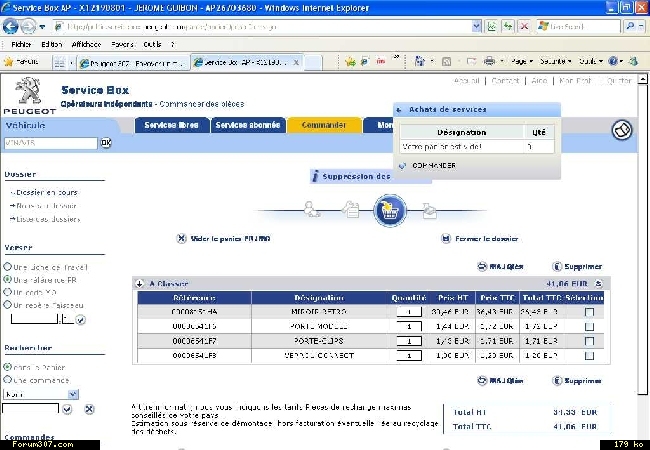Tick the Sélection checkbox for VERROU CONNECT row

pyautogui.click(x=589, y=356)
